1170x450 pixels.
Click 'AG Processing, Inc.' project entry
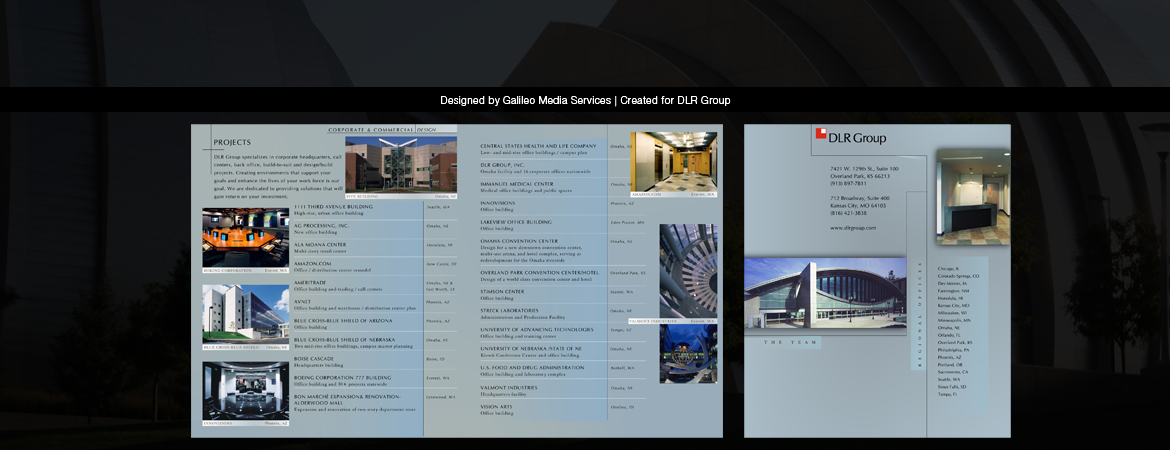click(x=322, y=228)
